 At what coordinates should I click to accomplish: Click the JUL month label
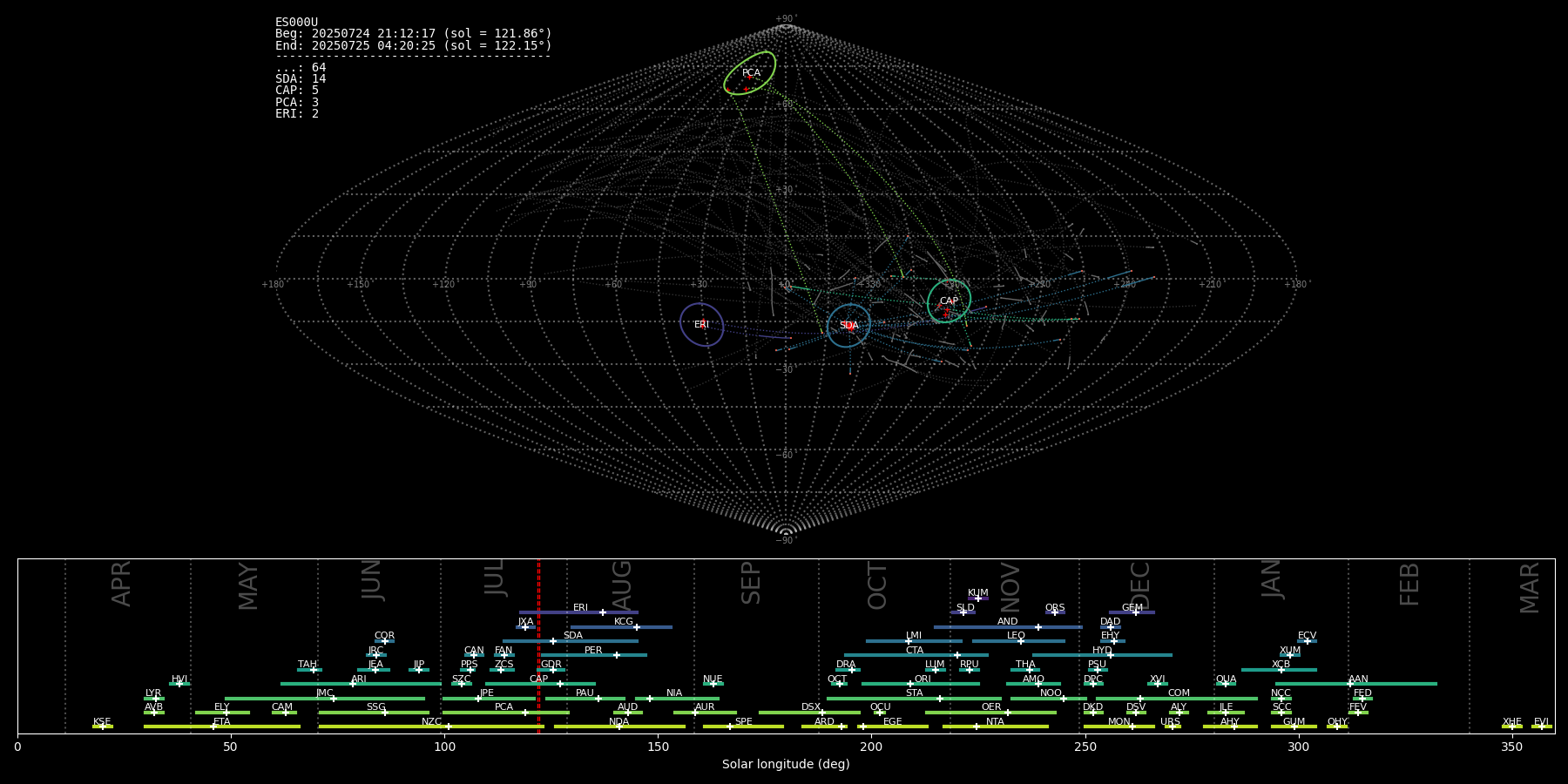pyautogui.click(x=495, y=578)
